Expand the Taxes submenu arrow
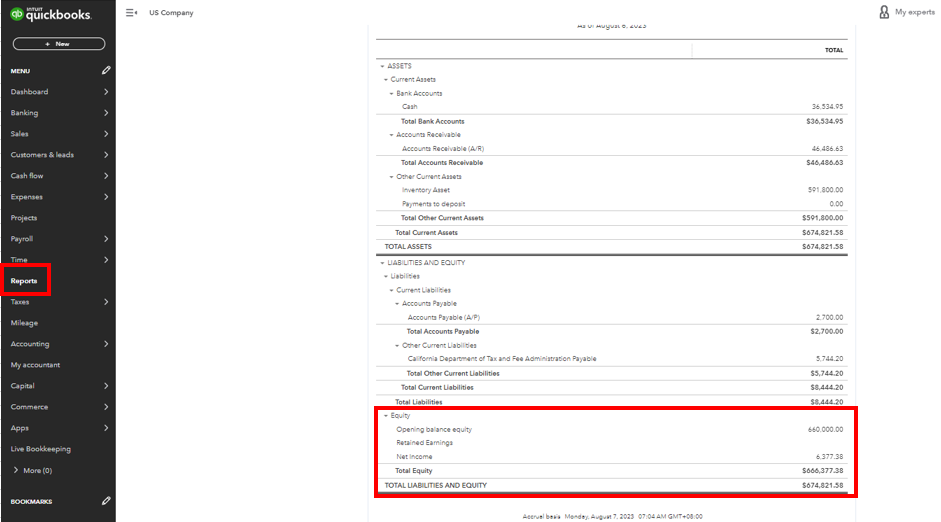 106,302
